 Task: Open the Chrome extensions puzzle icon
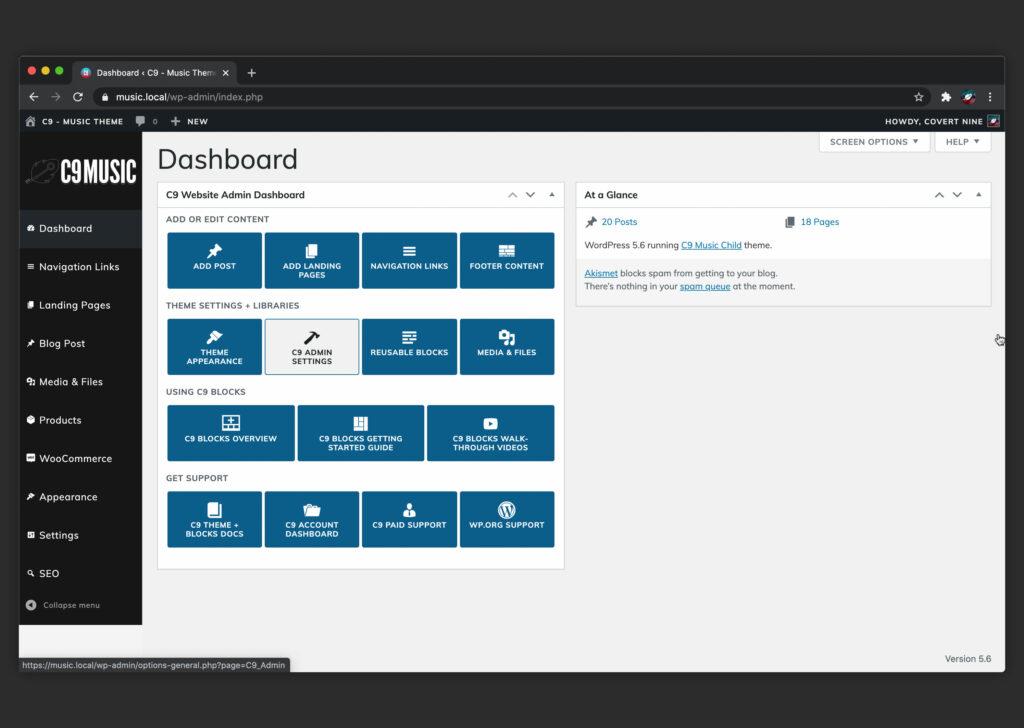[x=945, y=97]
